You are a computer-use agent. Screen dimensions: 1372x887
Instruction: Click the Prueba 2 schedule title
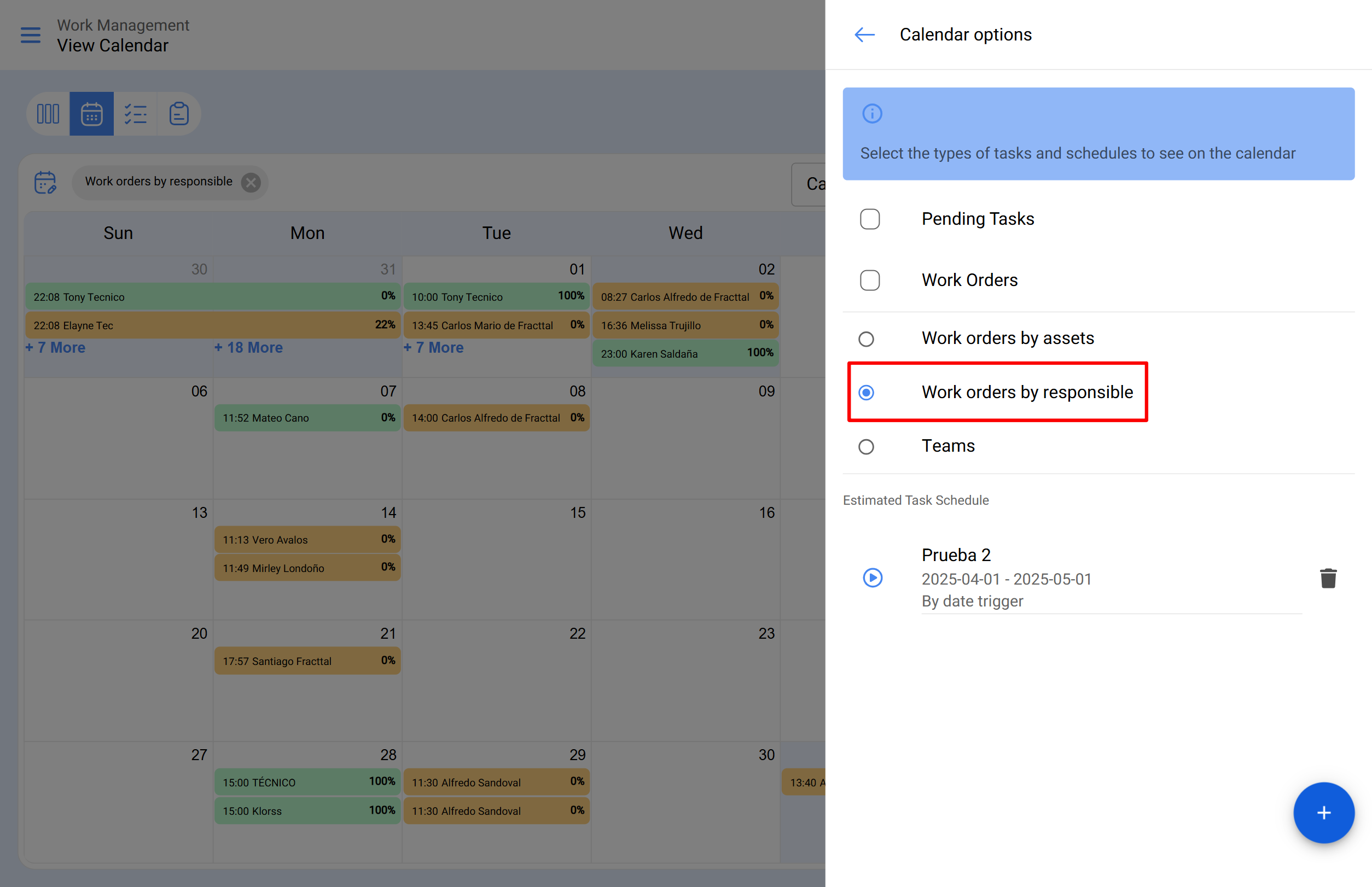(x=956, y=555)
